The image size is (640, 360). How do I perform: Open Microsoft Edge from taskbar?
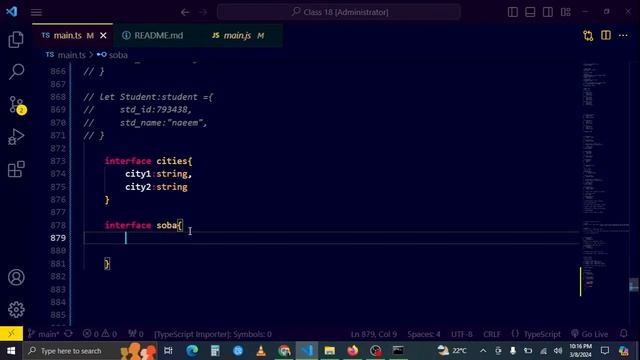coord(192,351)
